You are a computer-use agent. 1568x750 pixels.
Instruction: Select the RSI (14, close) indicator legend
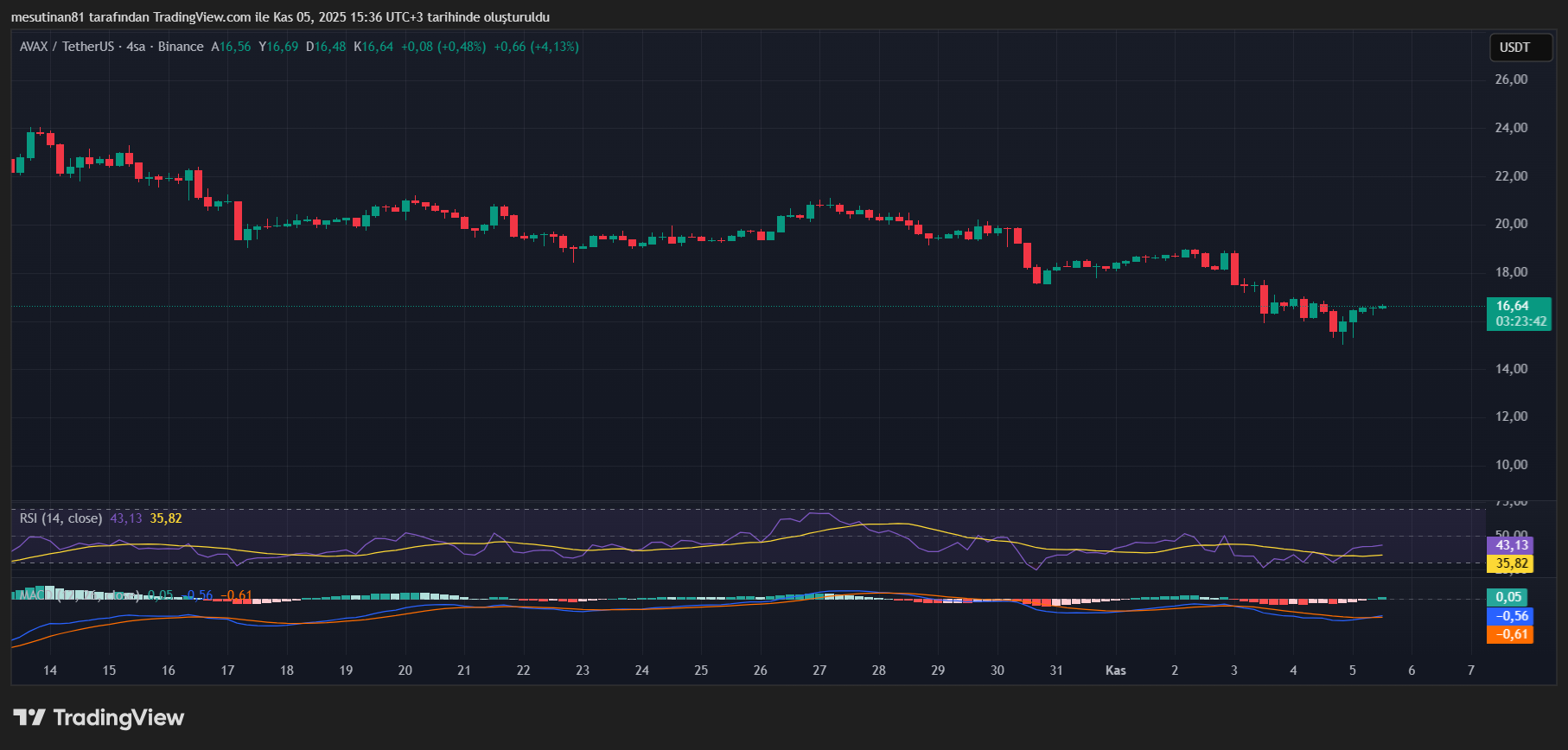tap(61, 518)
